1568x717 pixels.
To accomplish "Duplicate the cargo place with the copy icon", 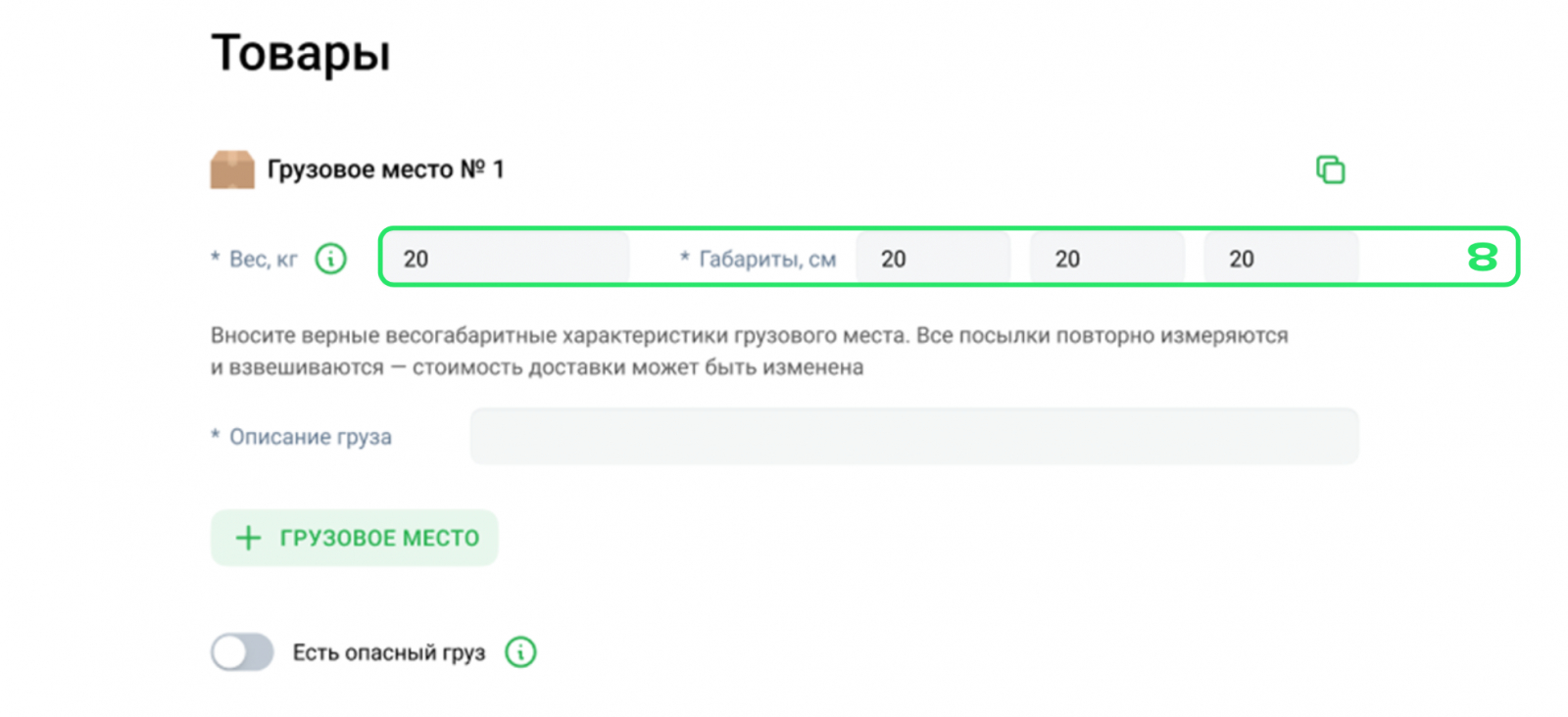I will tap(1330, 169).
